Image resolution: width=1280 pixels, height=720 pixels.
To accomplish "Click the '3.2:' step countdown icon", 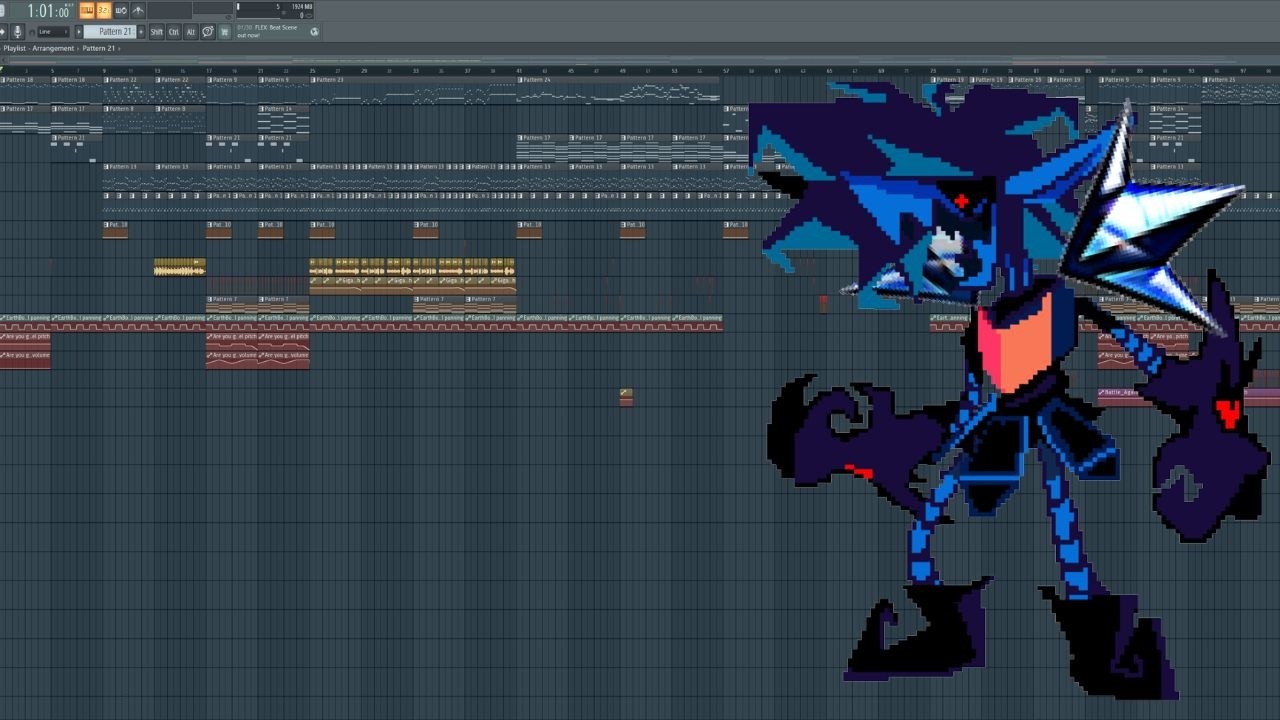I will point(104,11).
